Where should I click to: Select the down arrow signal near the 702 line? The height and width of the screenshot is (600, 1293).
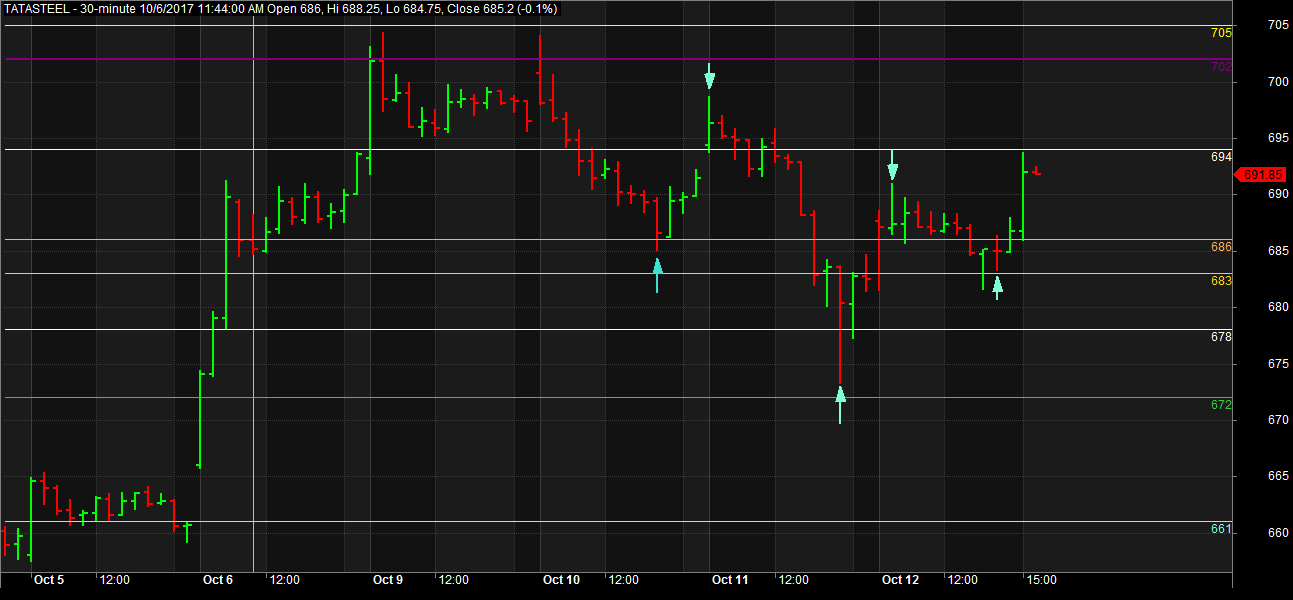709,76
